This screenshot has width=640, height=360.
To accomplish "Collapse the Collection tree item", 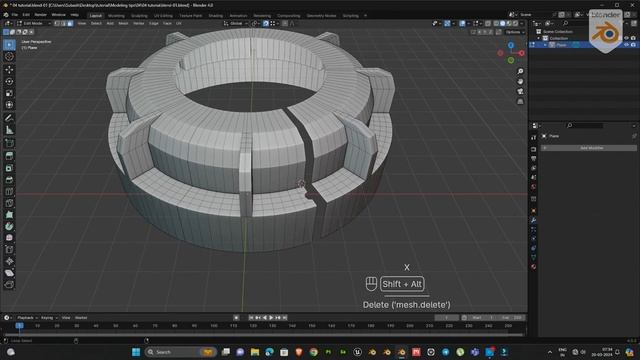I will pos(539,38).
